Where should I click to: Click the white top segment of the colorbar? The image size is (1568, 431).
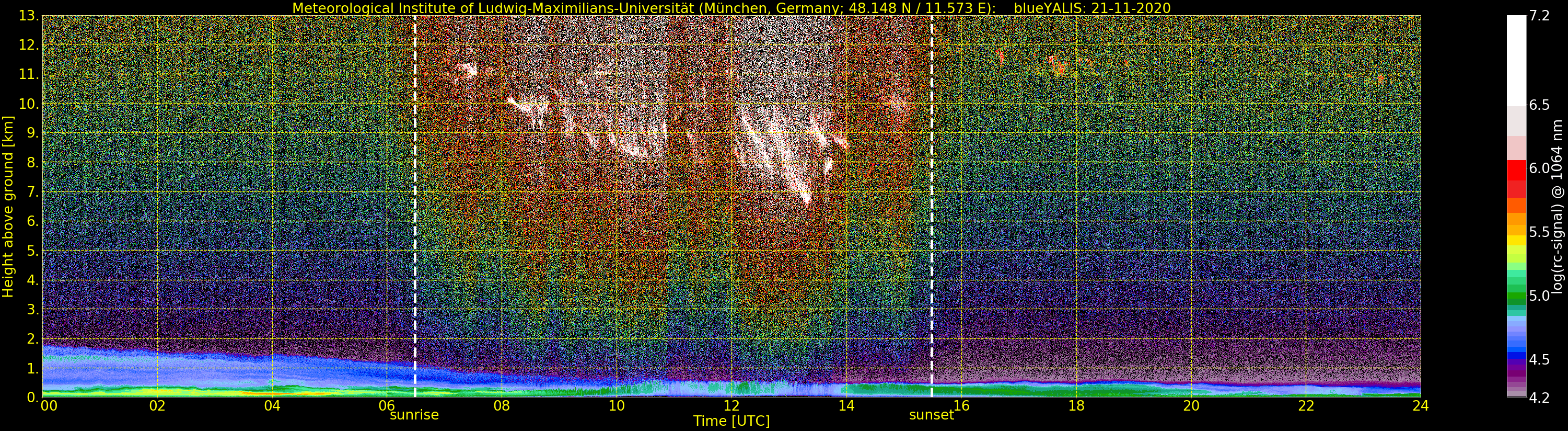tap(1516, 60)
